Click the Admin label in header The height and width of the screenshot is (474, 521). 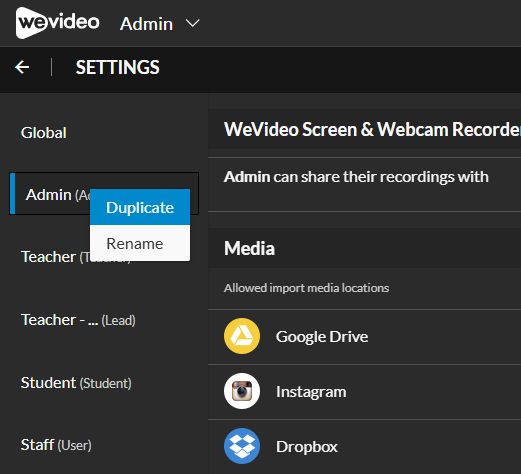coord(146,24)
